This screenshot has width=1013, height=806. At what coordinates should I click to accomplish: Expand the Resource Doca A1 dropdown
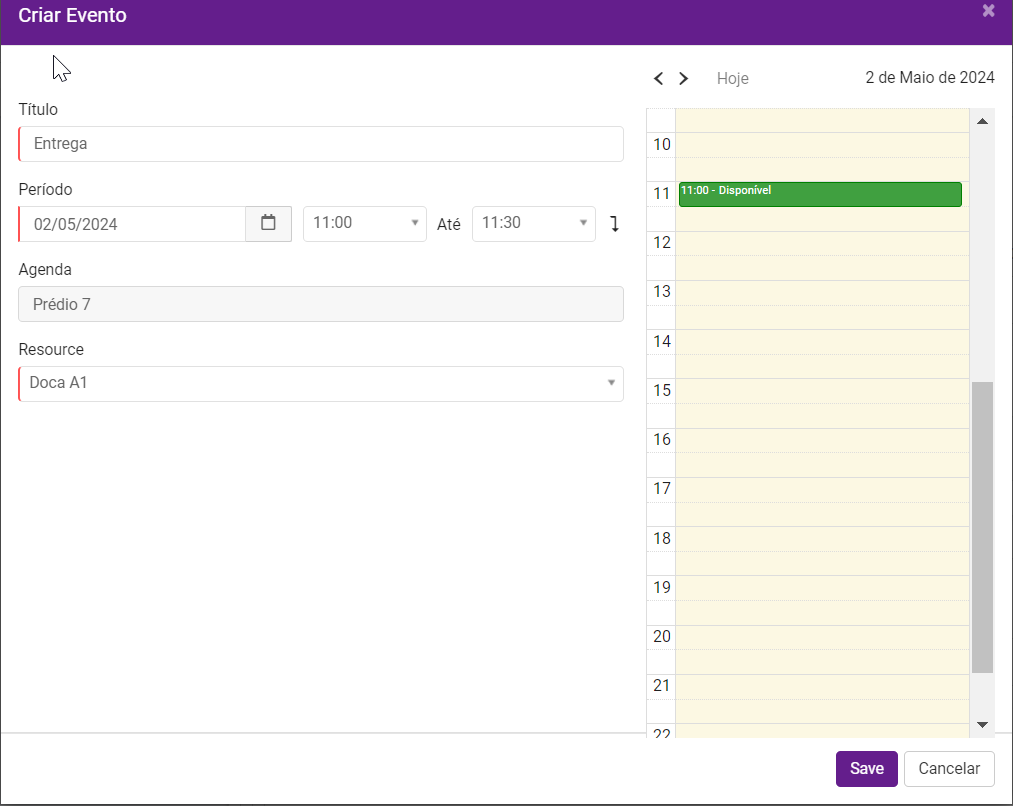(x=321, y=384)
